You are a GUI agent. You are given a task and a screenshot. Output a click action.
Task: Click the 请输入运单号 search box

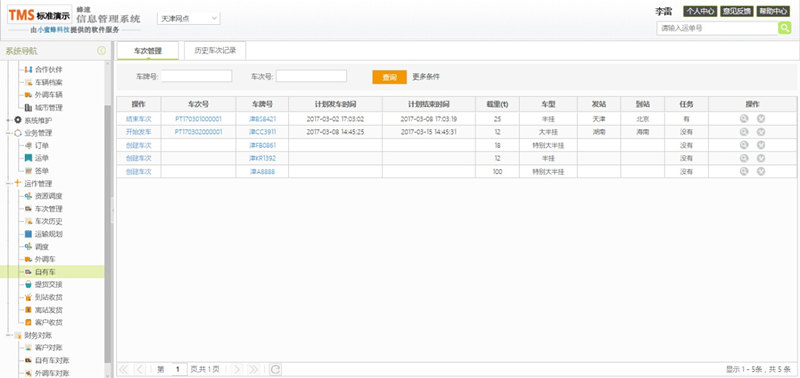[x=717, y=29]
